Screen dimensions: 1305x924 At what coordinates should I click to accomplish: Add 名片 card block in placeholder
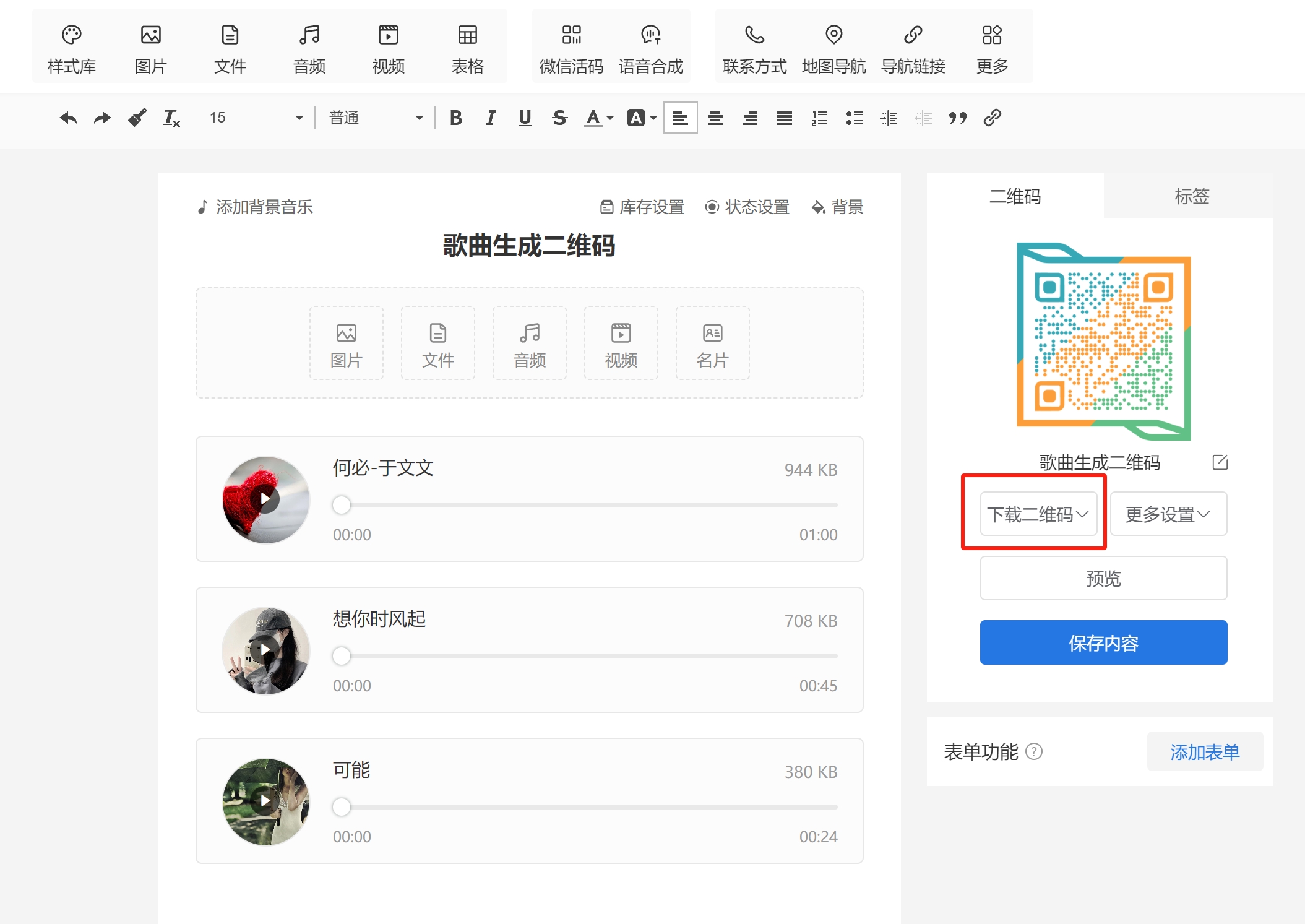[713, 343]
